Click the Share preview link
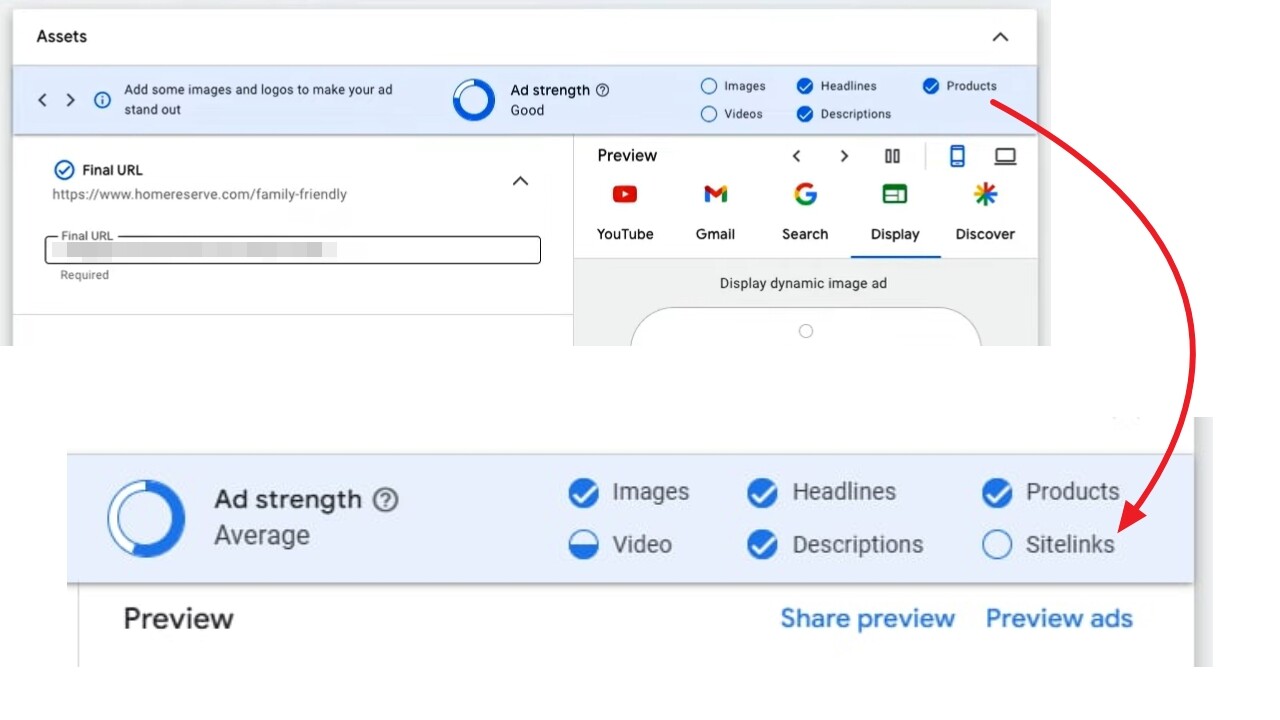This screenshot has height=720, width=1280. click(866, 618)
